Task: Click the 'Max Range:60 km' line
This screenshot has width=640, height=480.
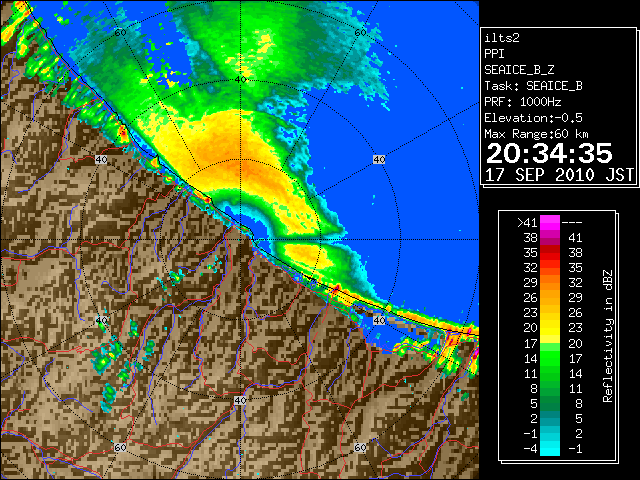Action: pyautogui.click(x=536, y=134)
